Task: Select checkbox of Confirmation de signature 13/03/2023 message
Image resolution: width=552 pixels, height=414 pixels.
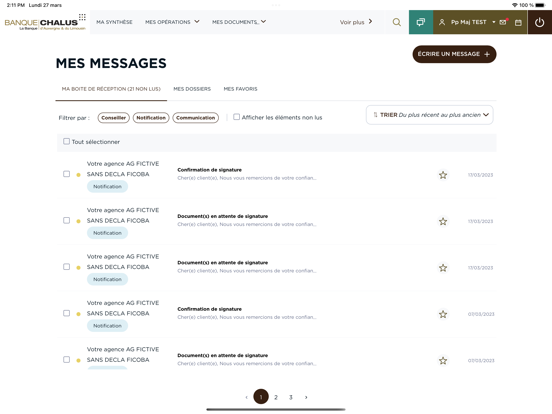Action: [x=66, y=174]
